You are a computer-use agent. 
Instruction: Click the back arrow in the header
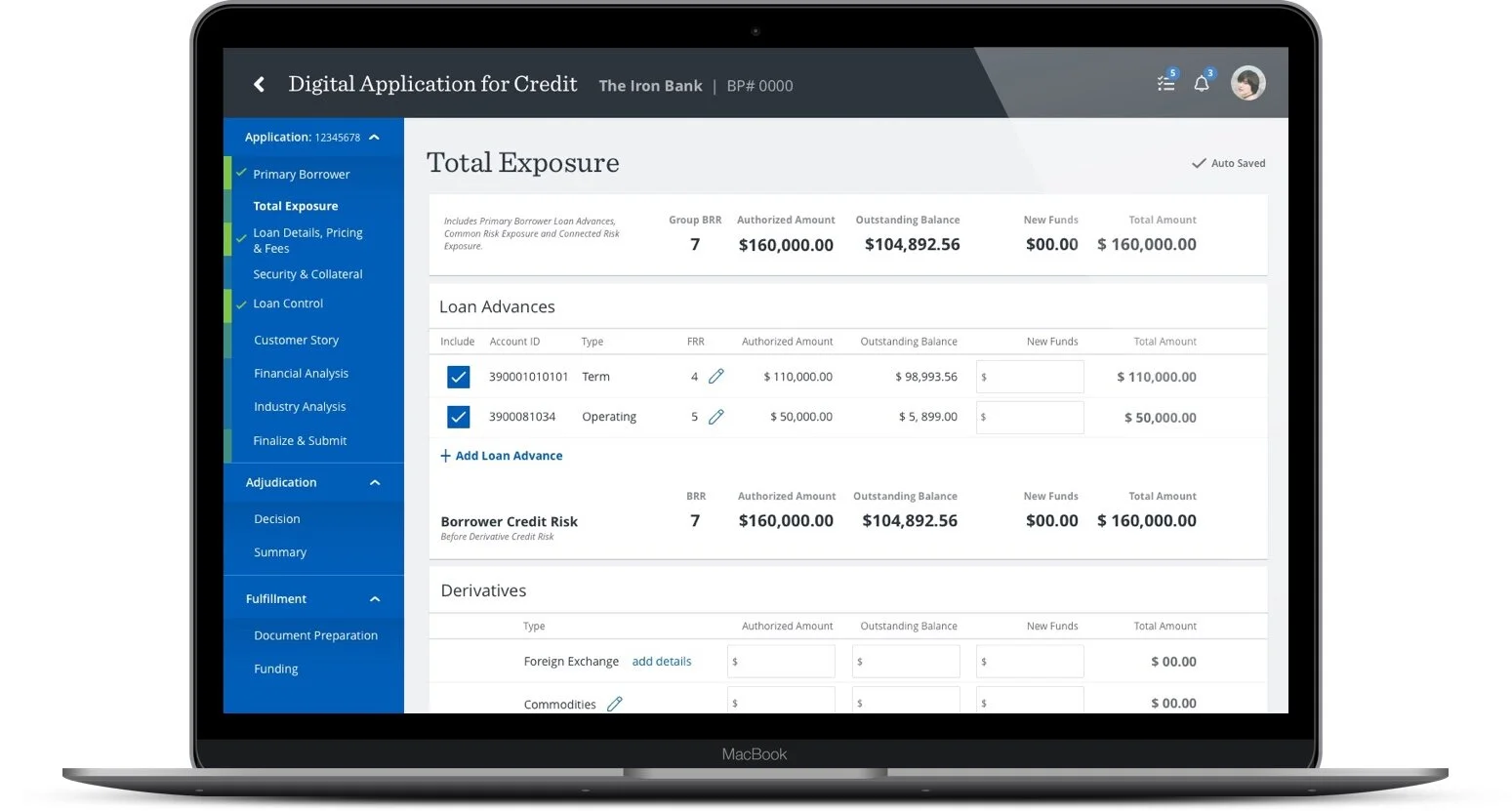pos(259,85)
